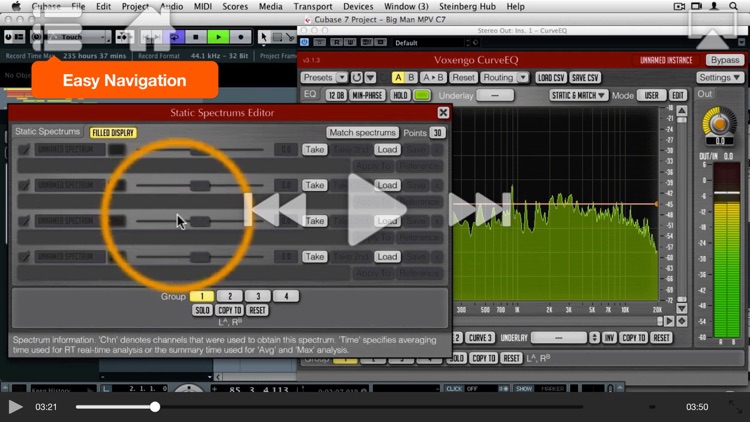This screenshot has width=750, height=422.
Task: Select the B state in A/B comparison
Action: click(410, 78)
